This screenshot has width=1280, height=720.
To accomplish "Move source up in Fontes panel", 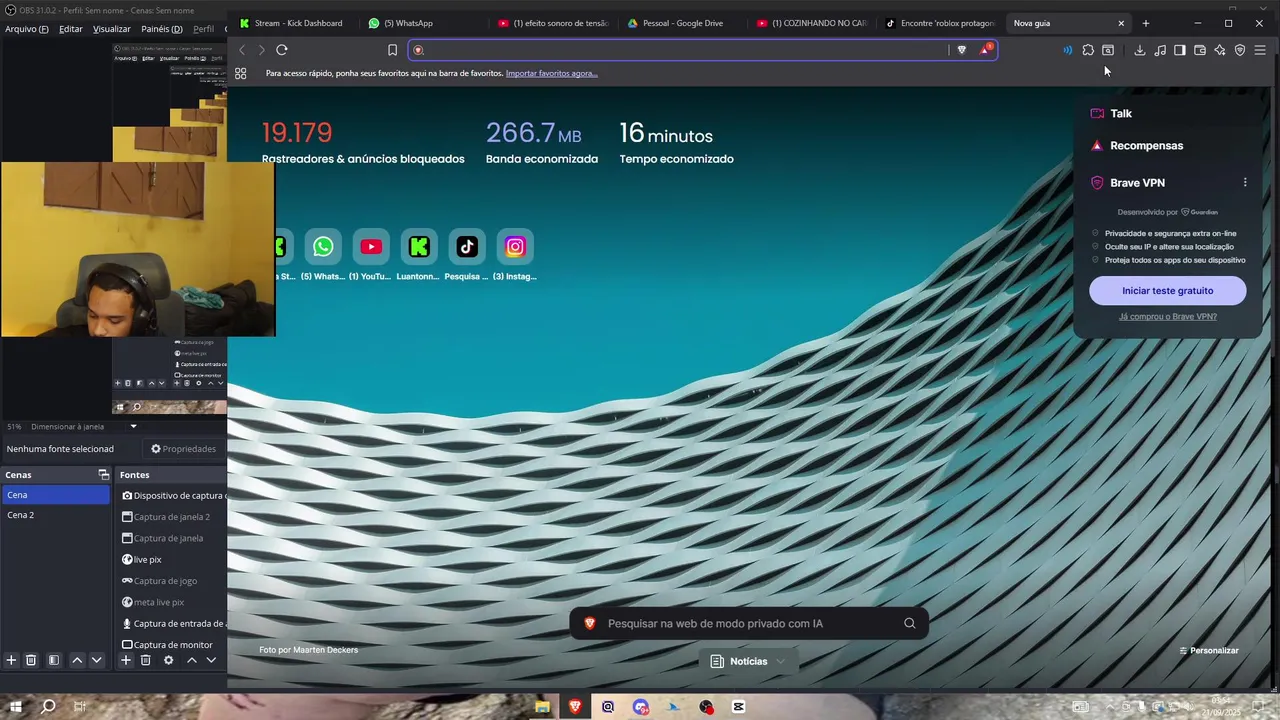I will click(192, 660).
